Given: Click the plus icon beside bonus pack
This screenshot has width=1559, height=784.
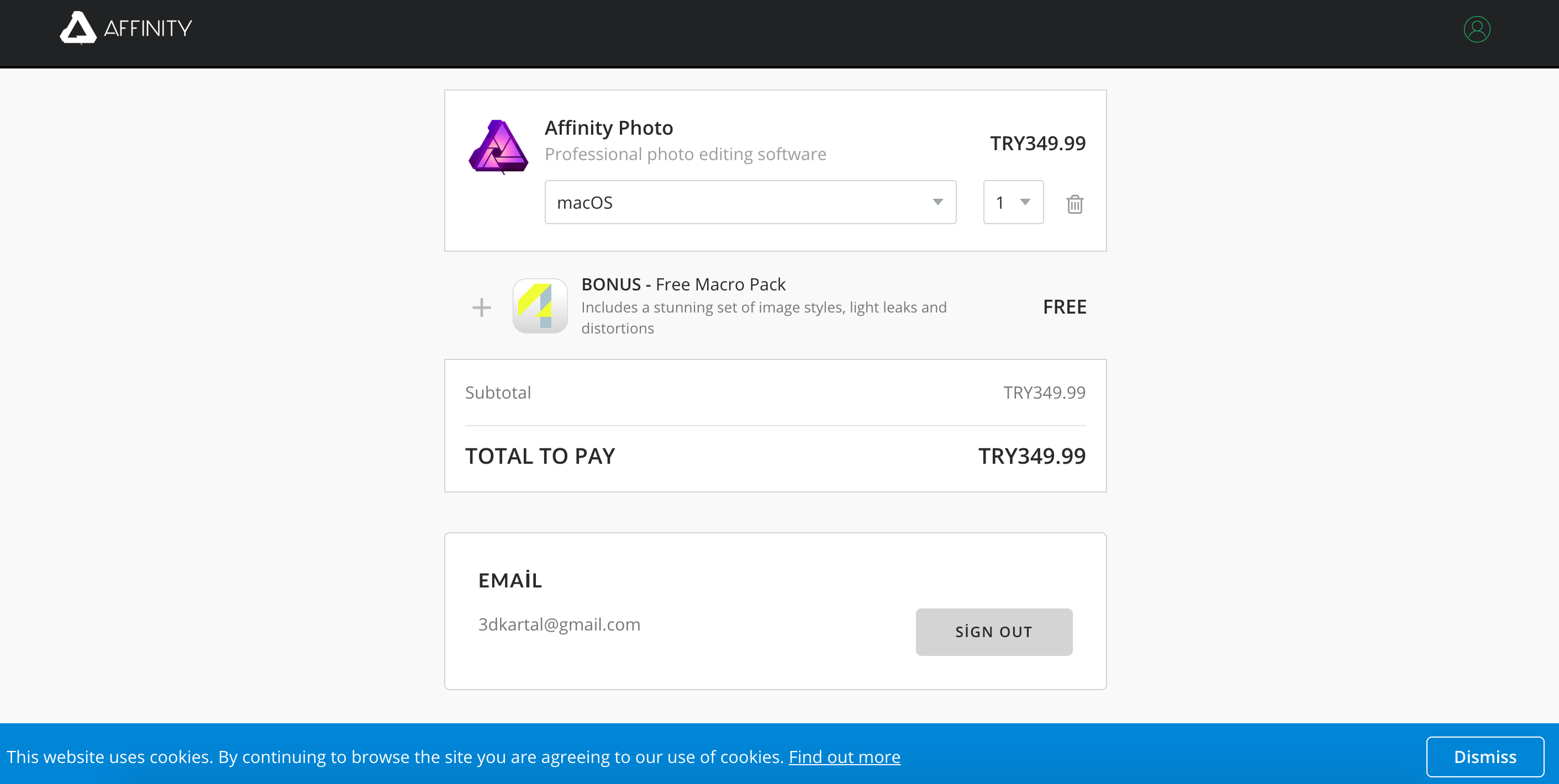Looking at the screenshot, I should (x=482, y=308).
